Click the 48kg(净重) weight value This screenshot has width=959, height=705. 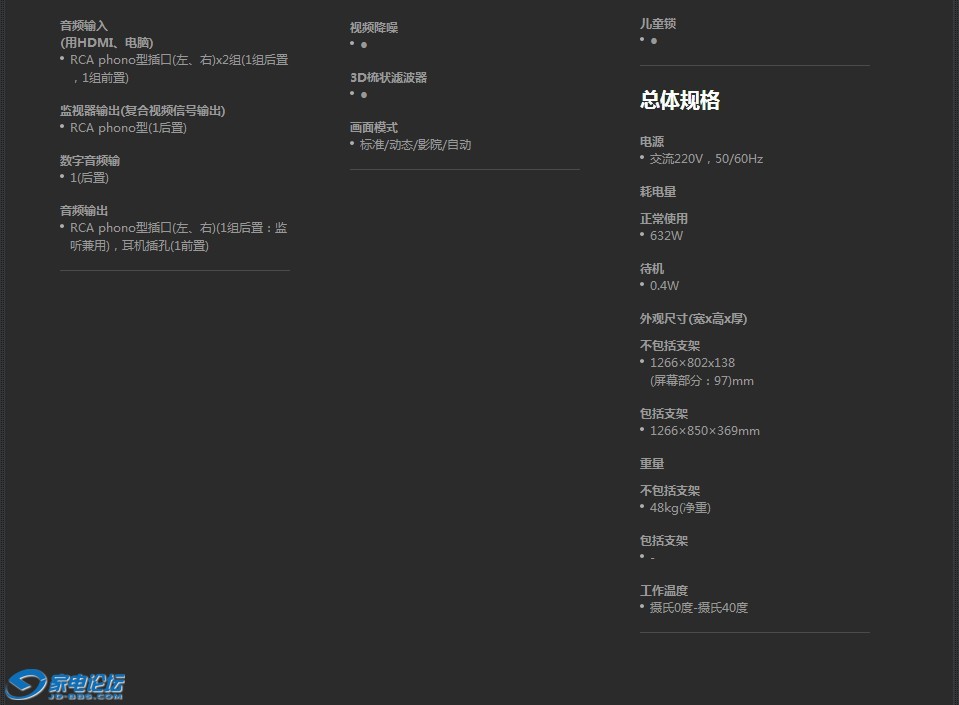click(x=680, y=508)
